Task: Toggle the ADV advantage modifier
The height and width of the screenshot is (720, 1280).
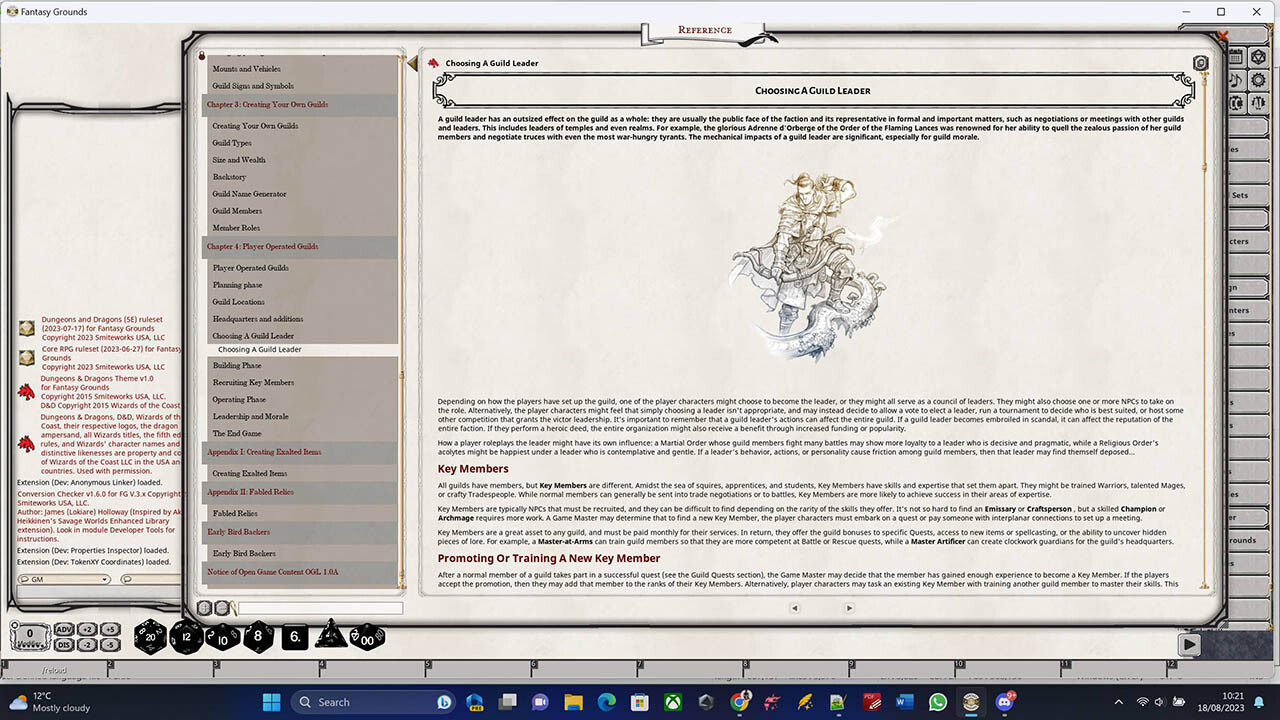Action: [x=63, y=629]
